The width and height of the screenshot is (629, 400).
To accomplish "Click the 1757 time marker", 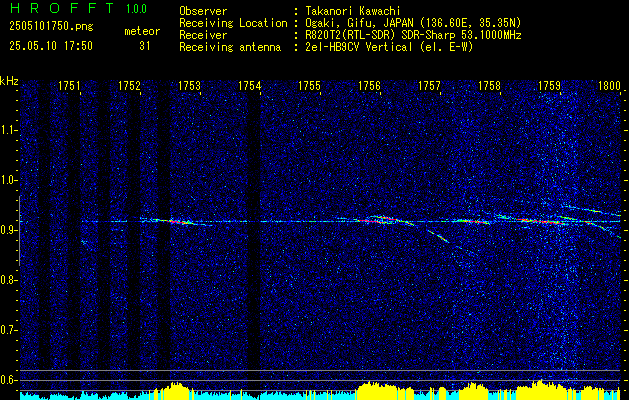I will (429, 85).
